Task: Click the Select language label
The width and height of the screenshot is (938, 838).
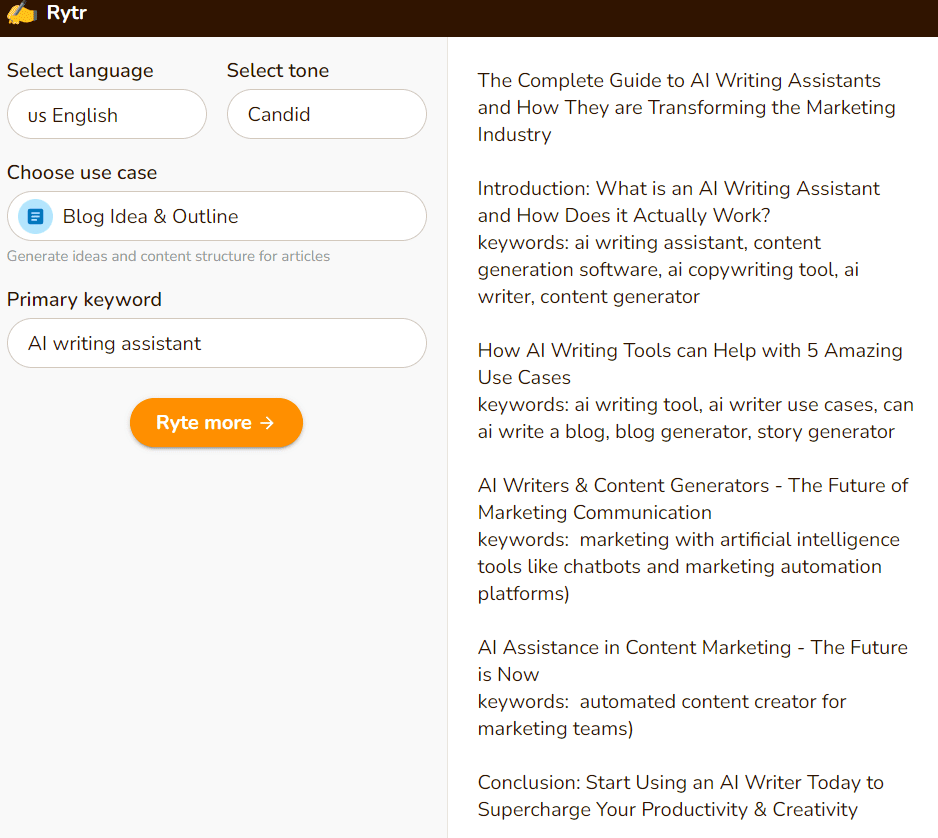Action: pos(80,71)
